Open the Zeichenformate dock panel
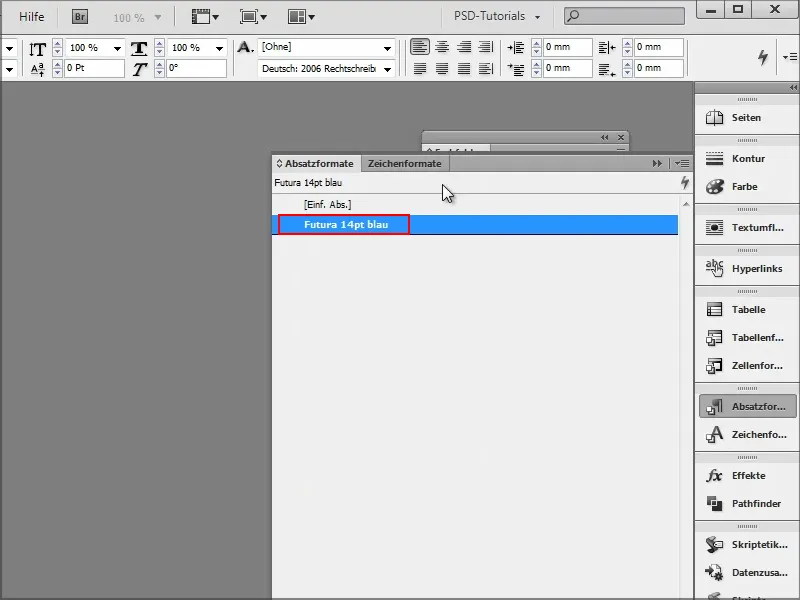Viewport: 800px width, 600px height. [746, 435]
